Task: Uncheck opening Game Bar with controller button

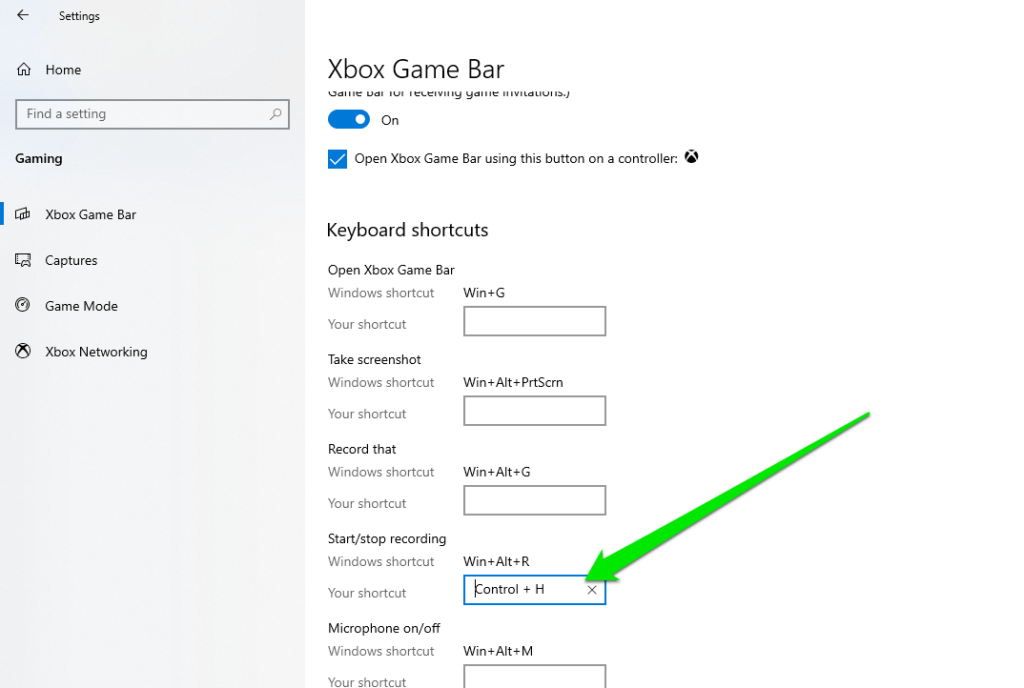Action: click(337, 158)
